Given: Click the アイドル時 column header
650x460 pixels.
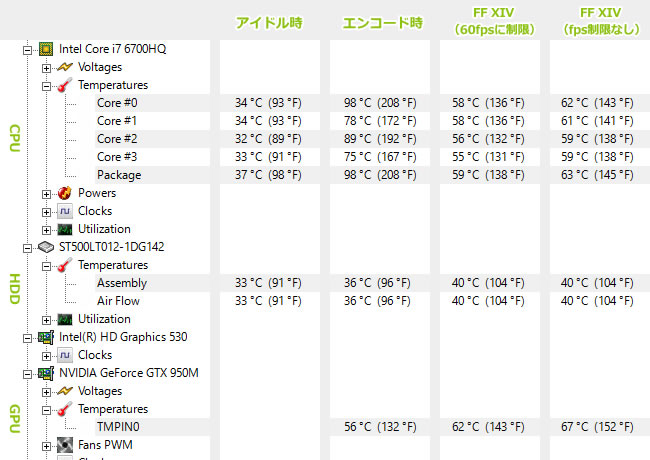Looking at the screenshot, I should coord(269,22).
